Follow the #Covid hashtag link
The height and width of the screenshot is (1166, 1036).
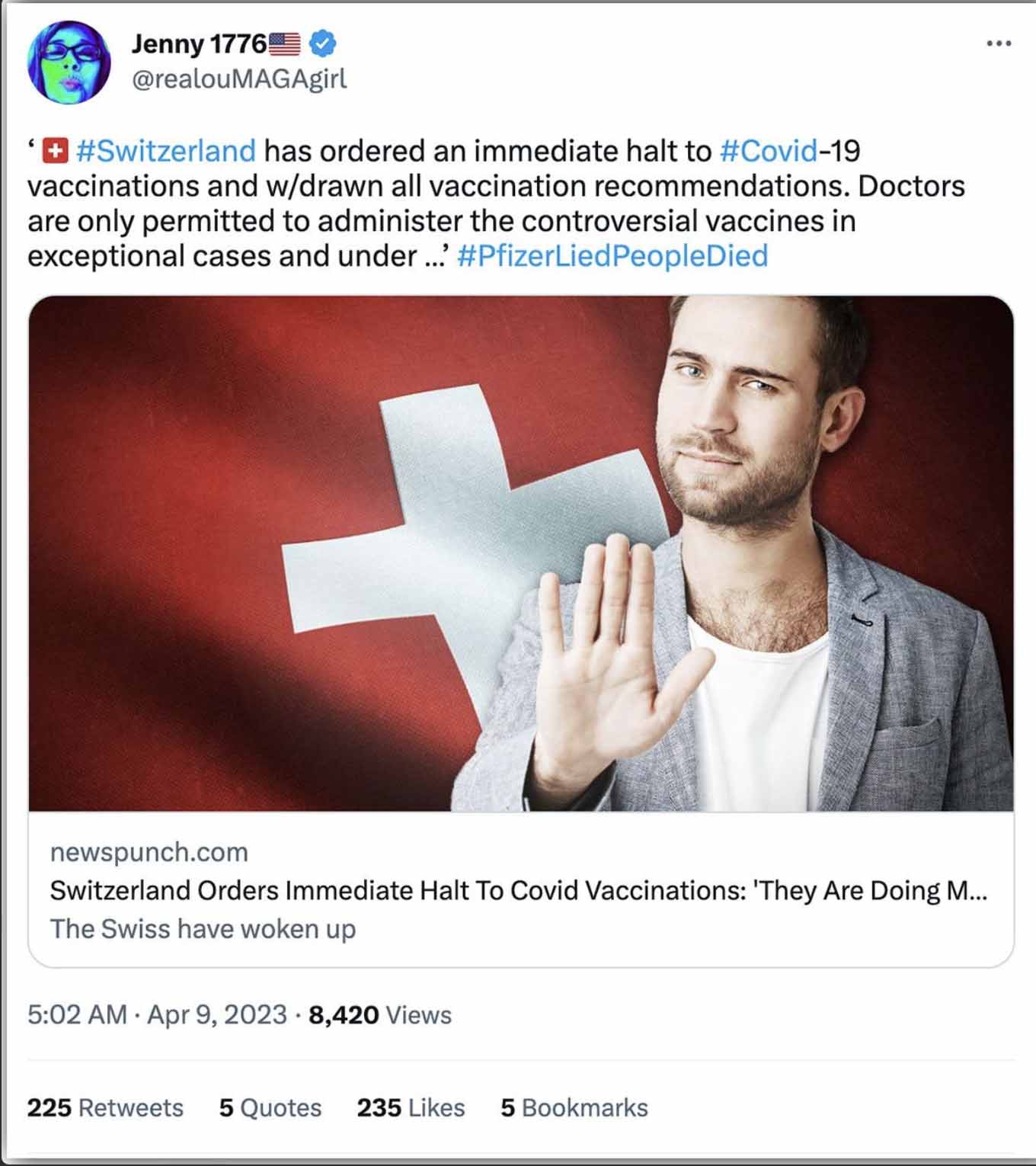tap(768, 151)
